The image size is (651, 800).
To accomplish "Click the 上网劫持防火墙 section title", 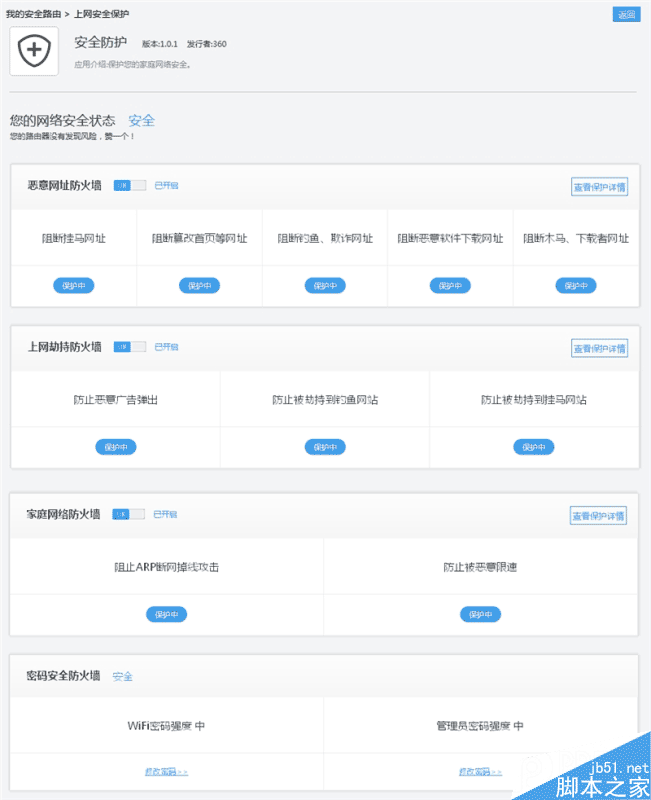I will click(64, 347).
